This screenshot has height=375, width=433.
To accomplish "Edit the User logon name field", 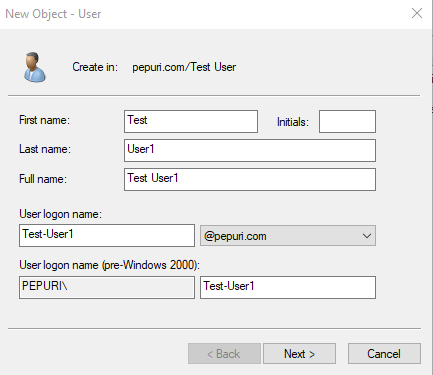I will [x=107, y=235].
